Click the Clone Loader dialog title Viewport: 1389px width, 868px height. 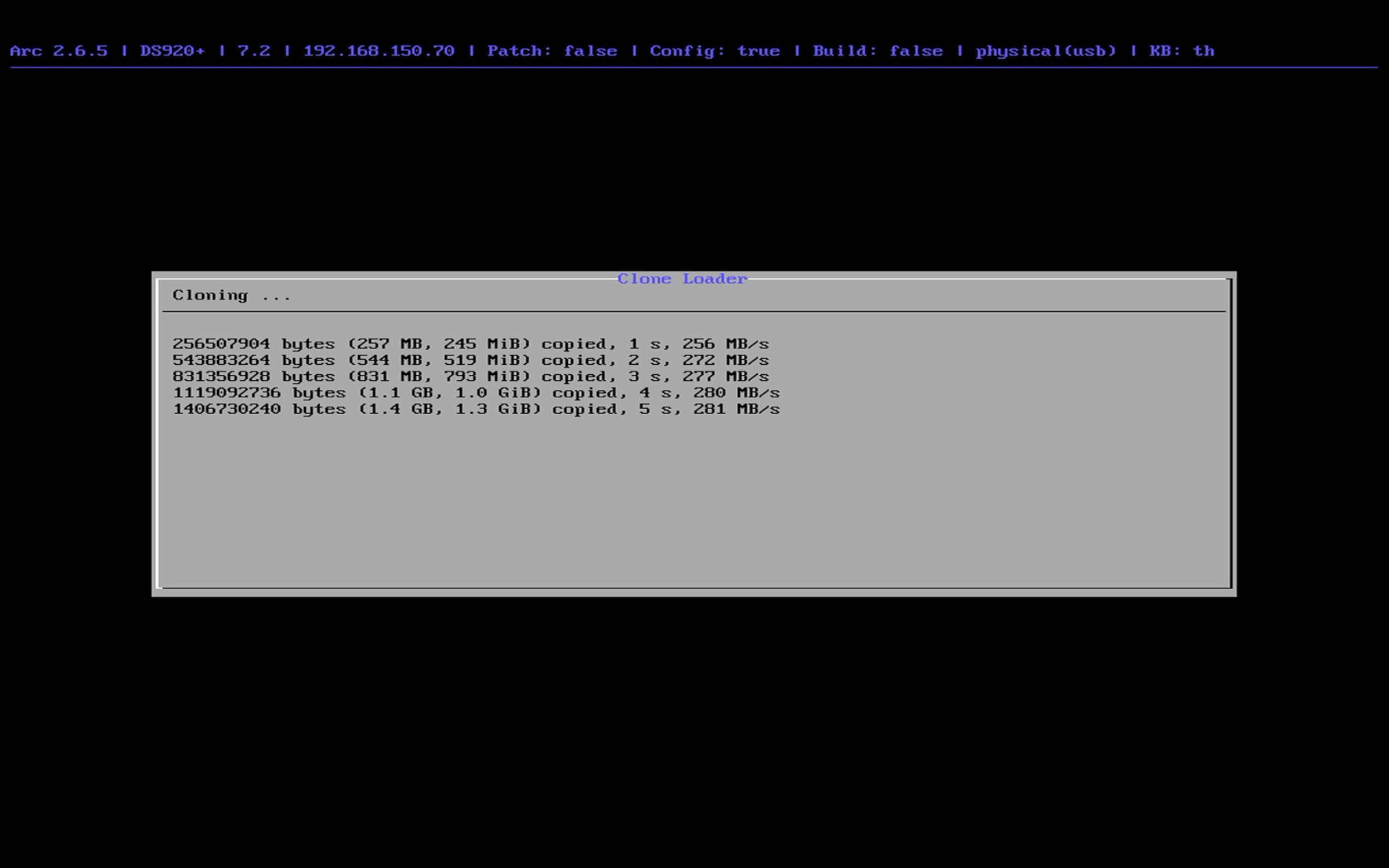click(x=683, y=279)
